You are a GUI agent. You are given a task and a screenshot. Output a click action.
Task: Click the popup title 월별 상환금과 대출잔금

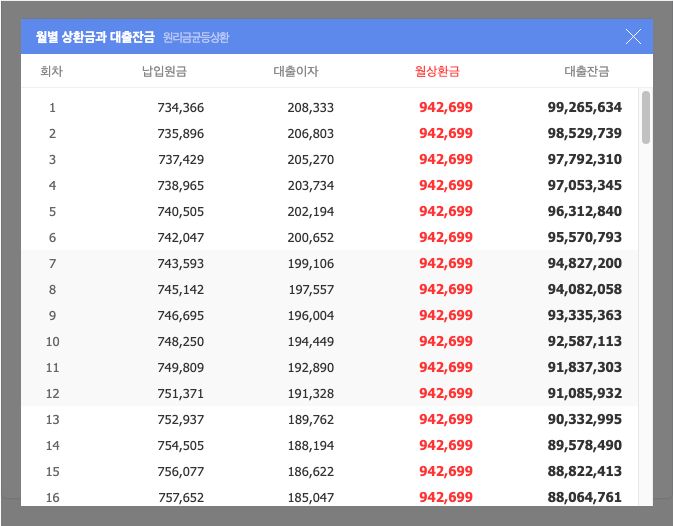point(95,37)
